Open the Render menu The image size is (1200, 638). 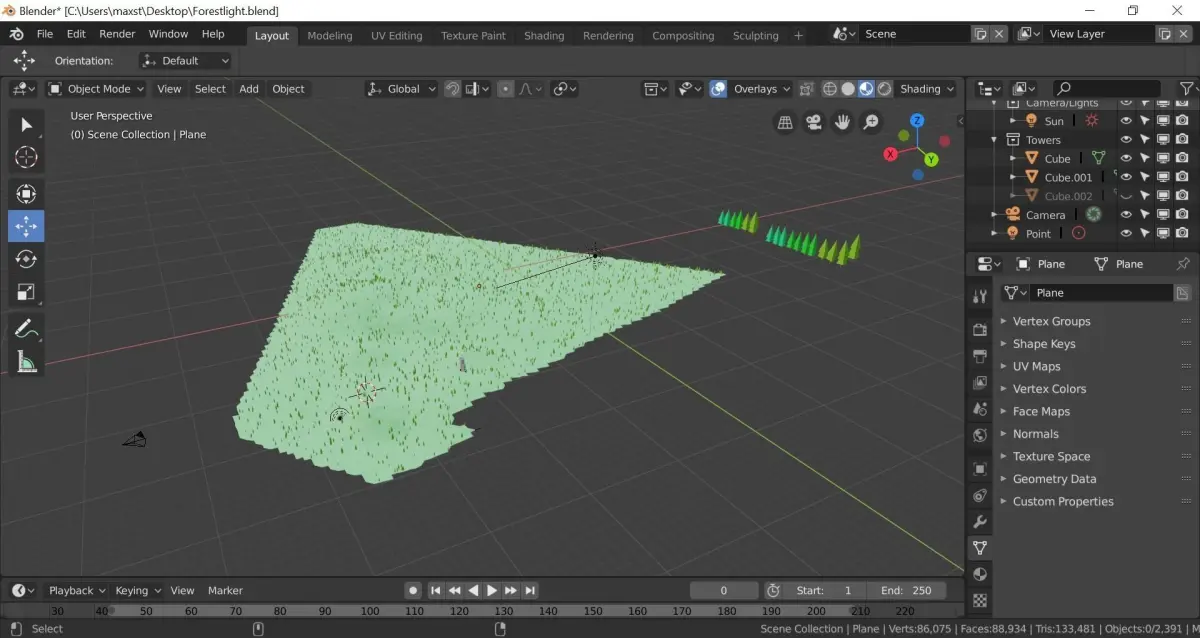(117, 34)
